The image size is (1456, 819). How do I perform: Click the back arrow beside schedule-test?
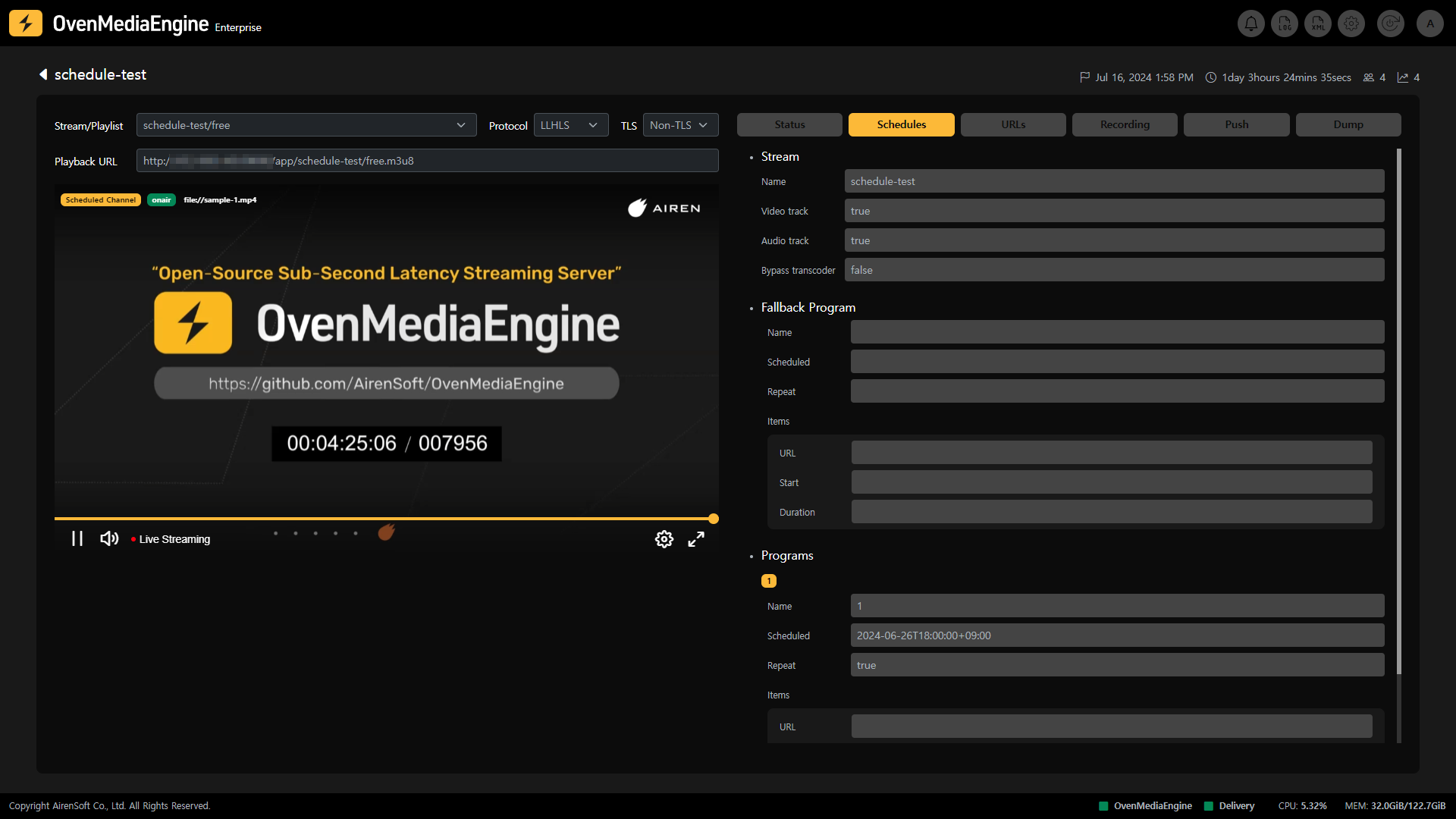tap(43, 74)
